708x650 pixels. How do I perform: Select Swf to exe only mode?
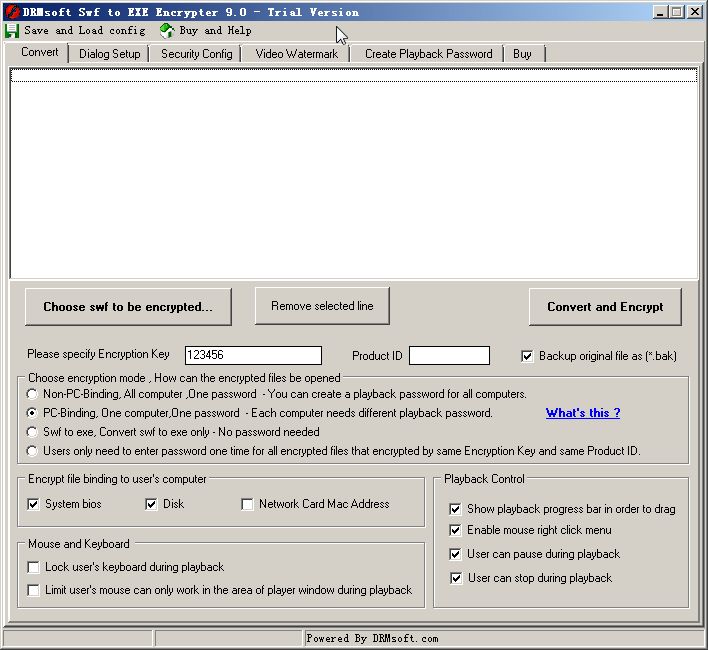coord(32,432)
